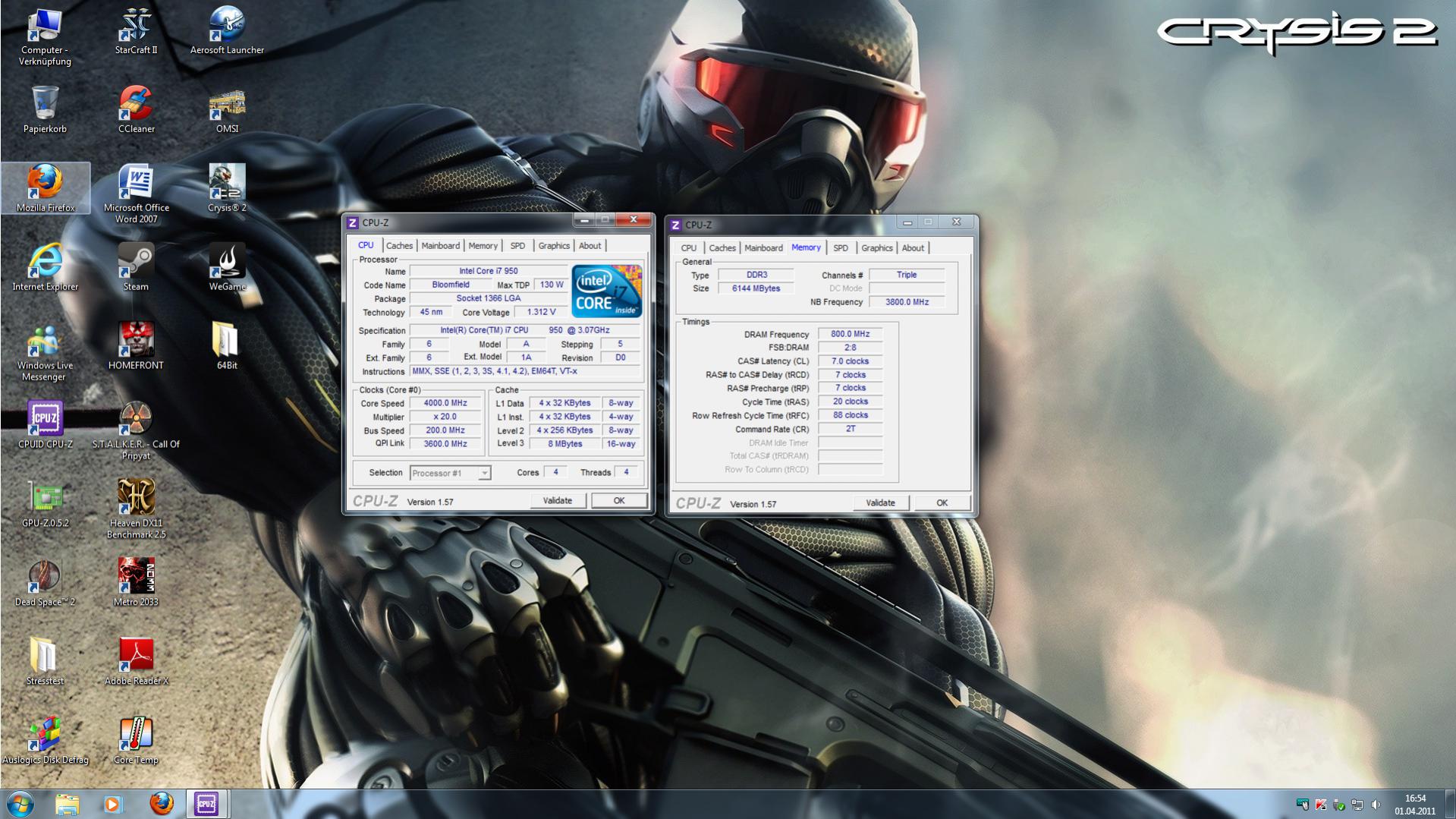Screen dimensions: 1456x819
Task: Open Graphics tab in right CPU-Z window
Action: [x=876, y=248]
